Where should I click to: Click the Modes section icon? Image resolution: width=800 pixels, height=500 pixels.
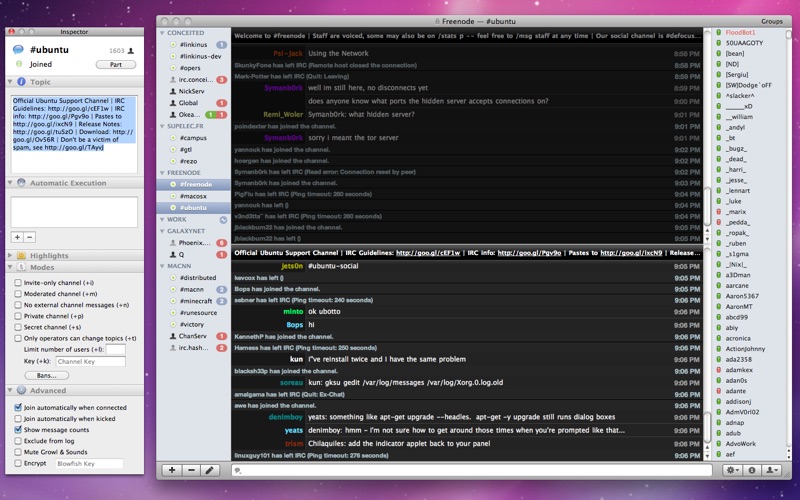pyautogui.click(x=21, y=267)
